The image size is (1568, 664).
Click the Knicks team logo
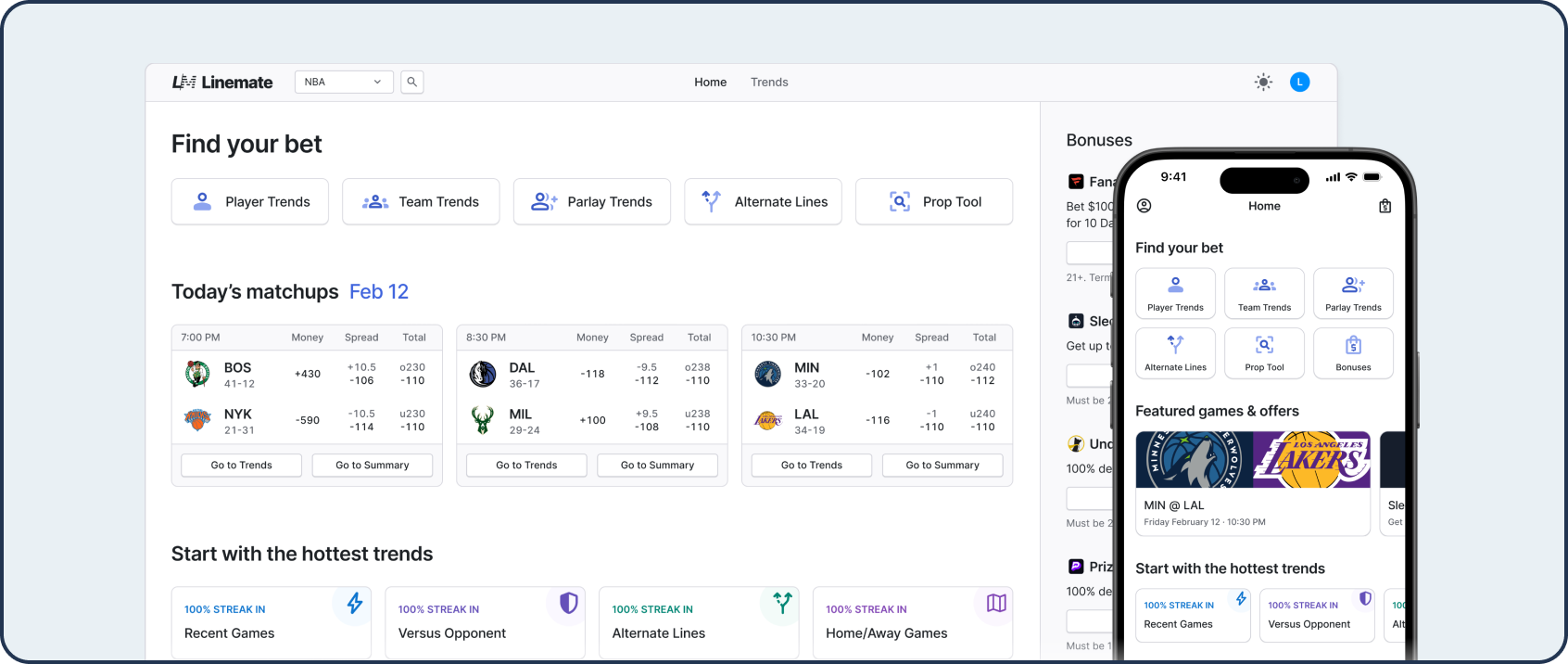197,420
